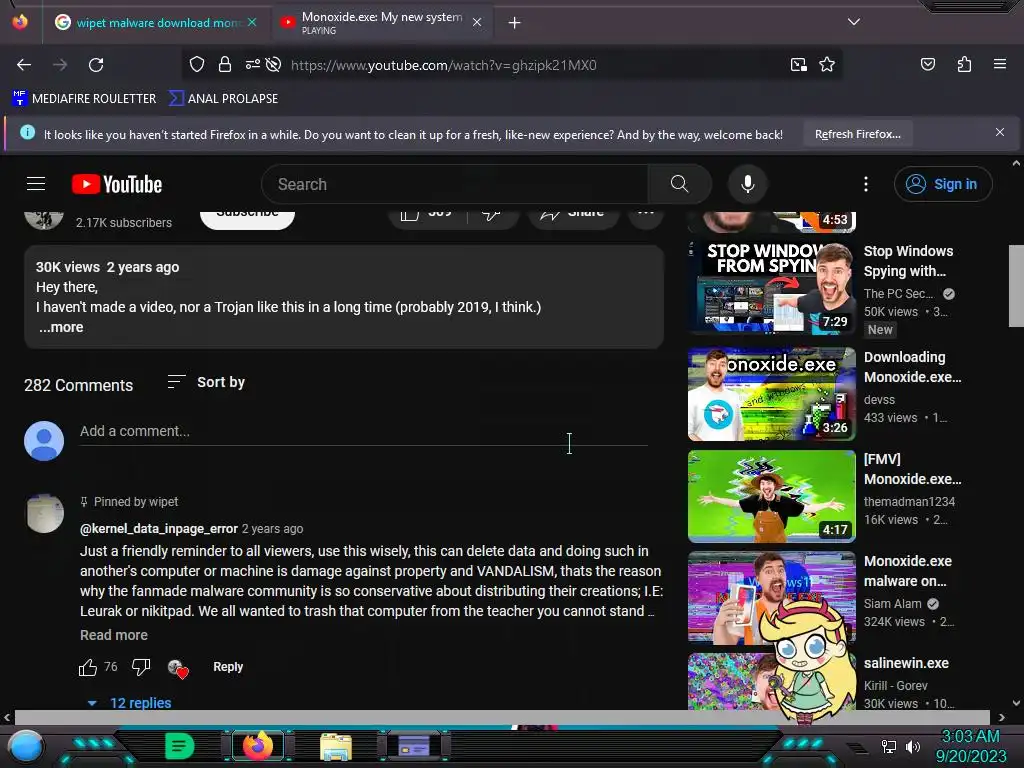Open the YouTube guide hamburger menu
The height and width of the screenshot is (768, 1024).
pyautogui.click(x=36, y=184)
